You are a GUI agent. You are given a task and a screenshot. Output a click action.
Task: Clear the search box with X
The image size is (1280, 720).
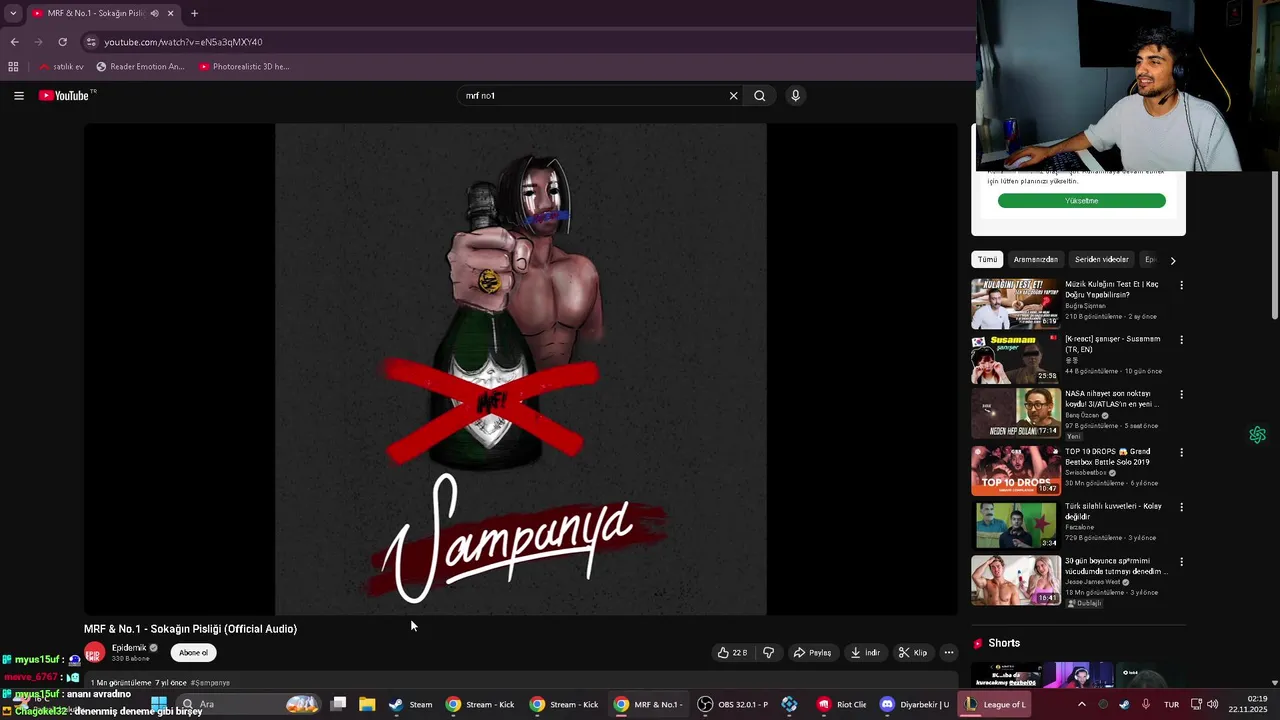[x=733, y=96]
